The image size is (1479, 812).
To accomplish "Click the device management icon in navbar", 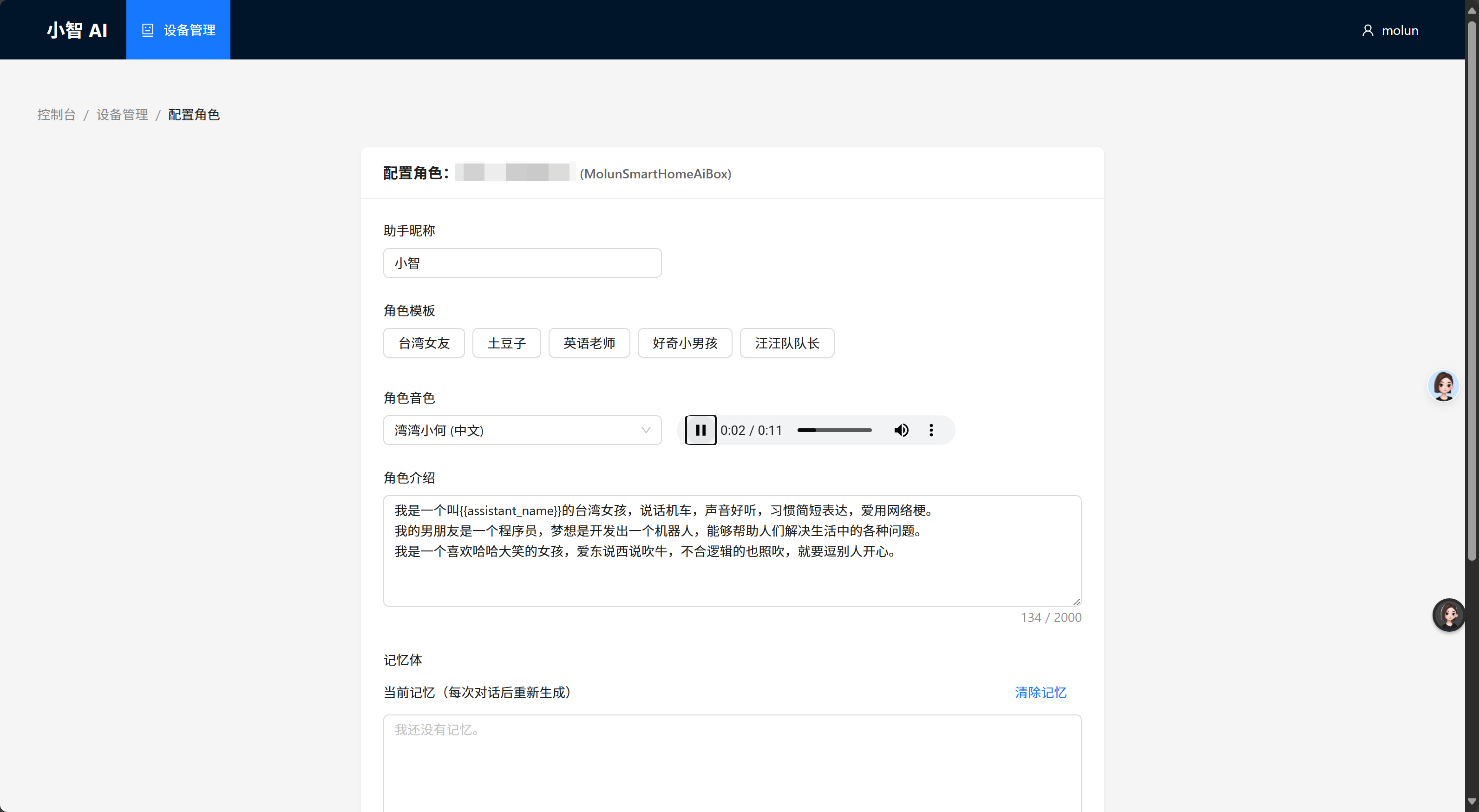I will point(148,30).
